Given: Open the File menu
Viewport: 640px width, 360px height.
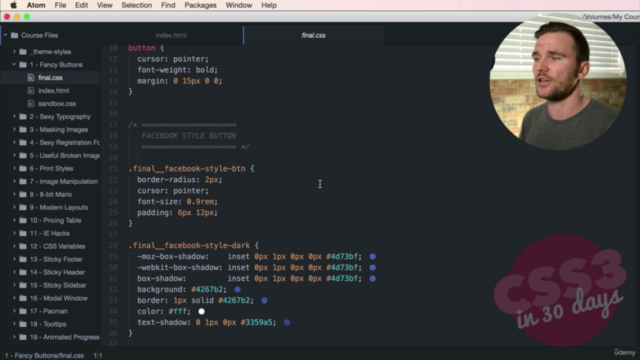Looking at the screenshot, I should coord(60,5).
